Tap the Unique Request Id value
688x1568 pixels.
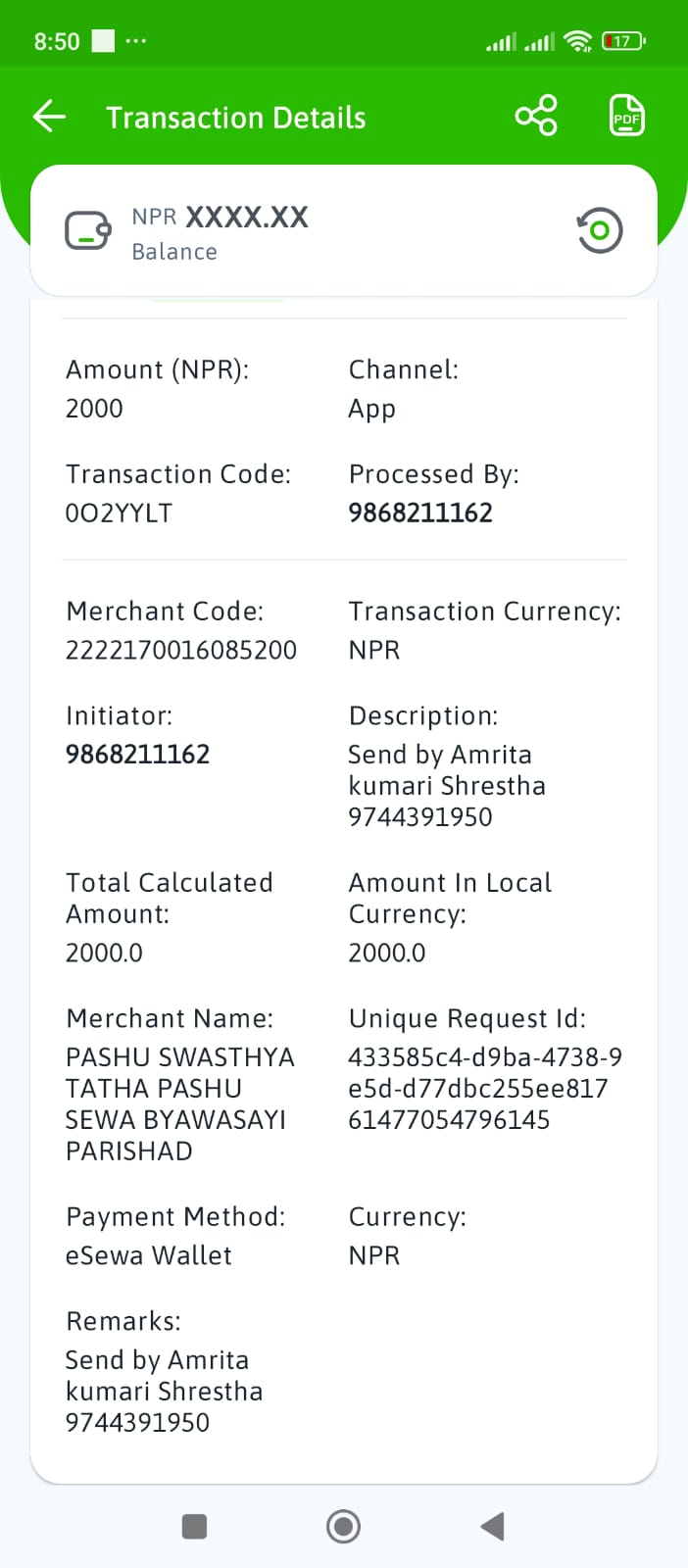(485, 1088)
